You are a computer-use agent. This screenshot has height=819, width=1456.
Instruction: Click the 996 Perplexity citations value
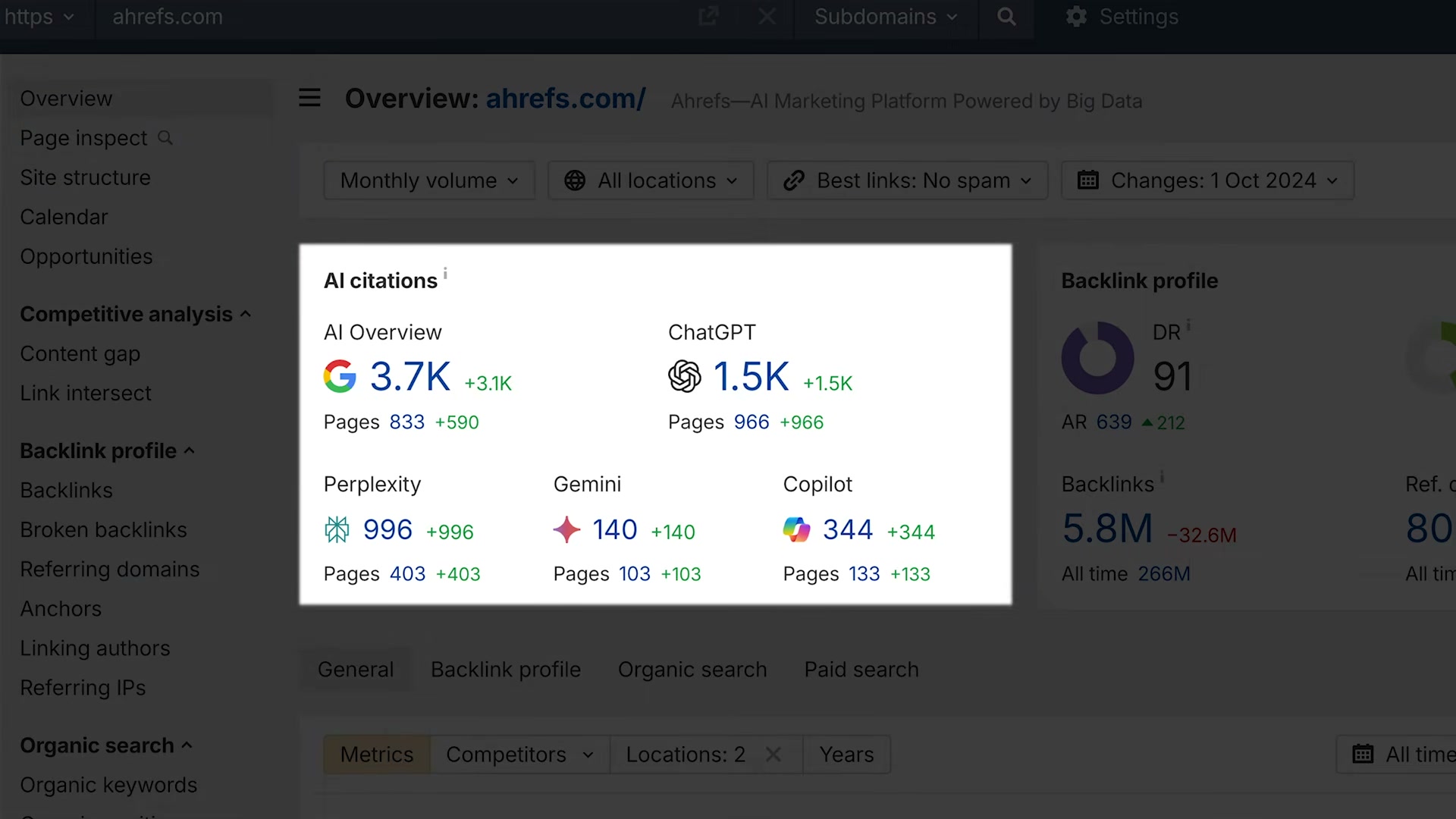click(388, 529)
